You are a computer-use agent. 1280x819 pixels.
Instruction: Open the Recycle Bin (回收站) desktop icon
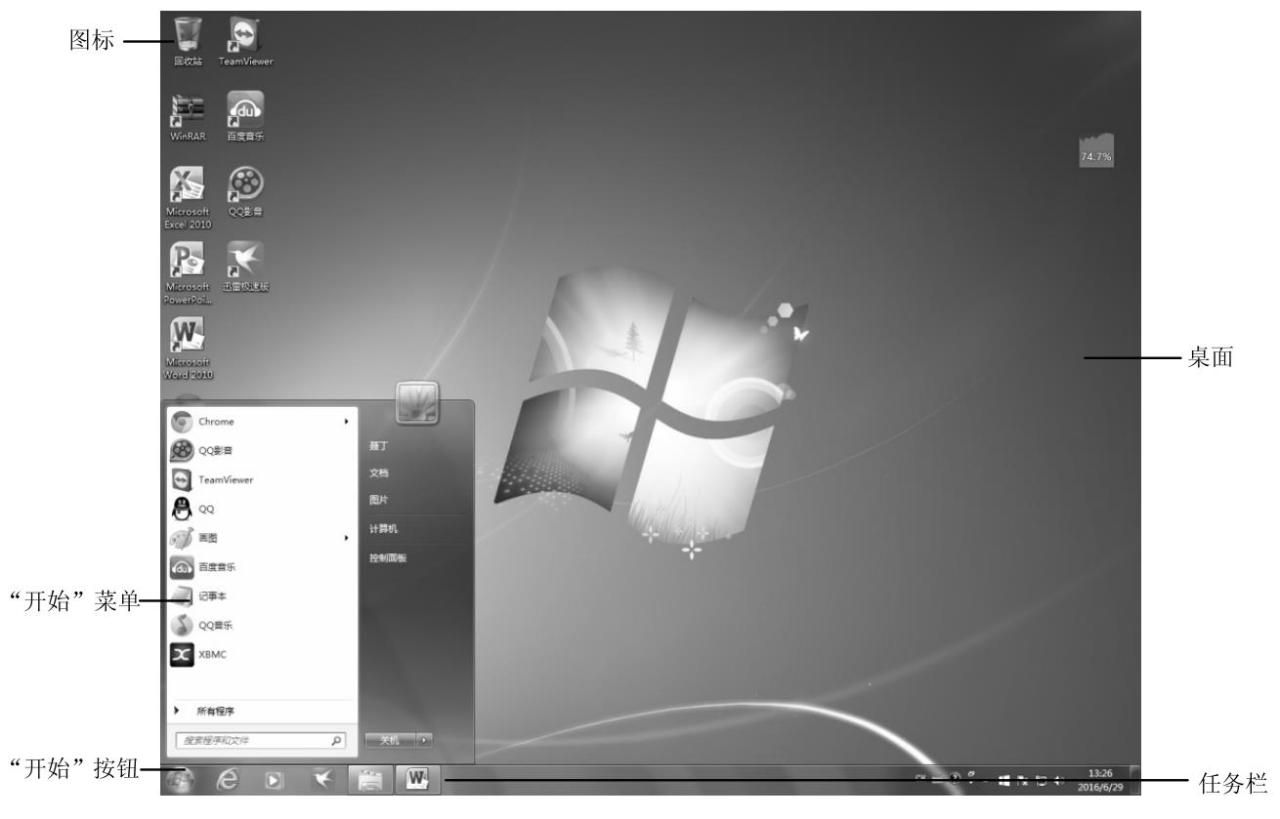[188, 41]
